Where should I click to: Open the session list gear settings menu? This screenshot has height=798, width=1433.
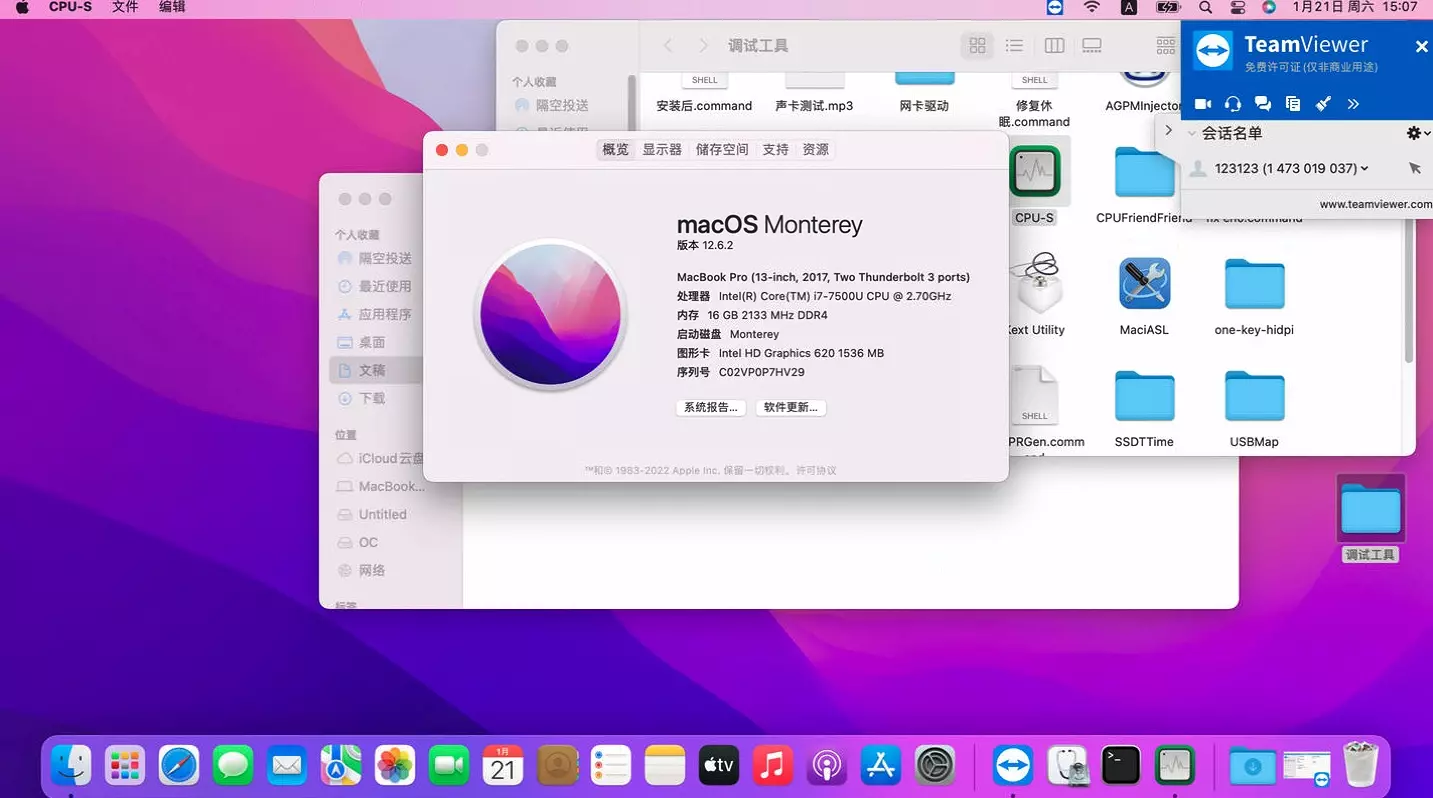tap(1413, 131)
